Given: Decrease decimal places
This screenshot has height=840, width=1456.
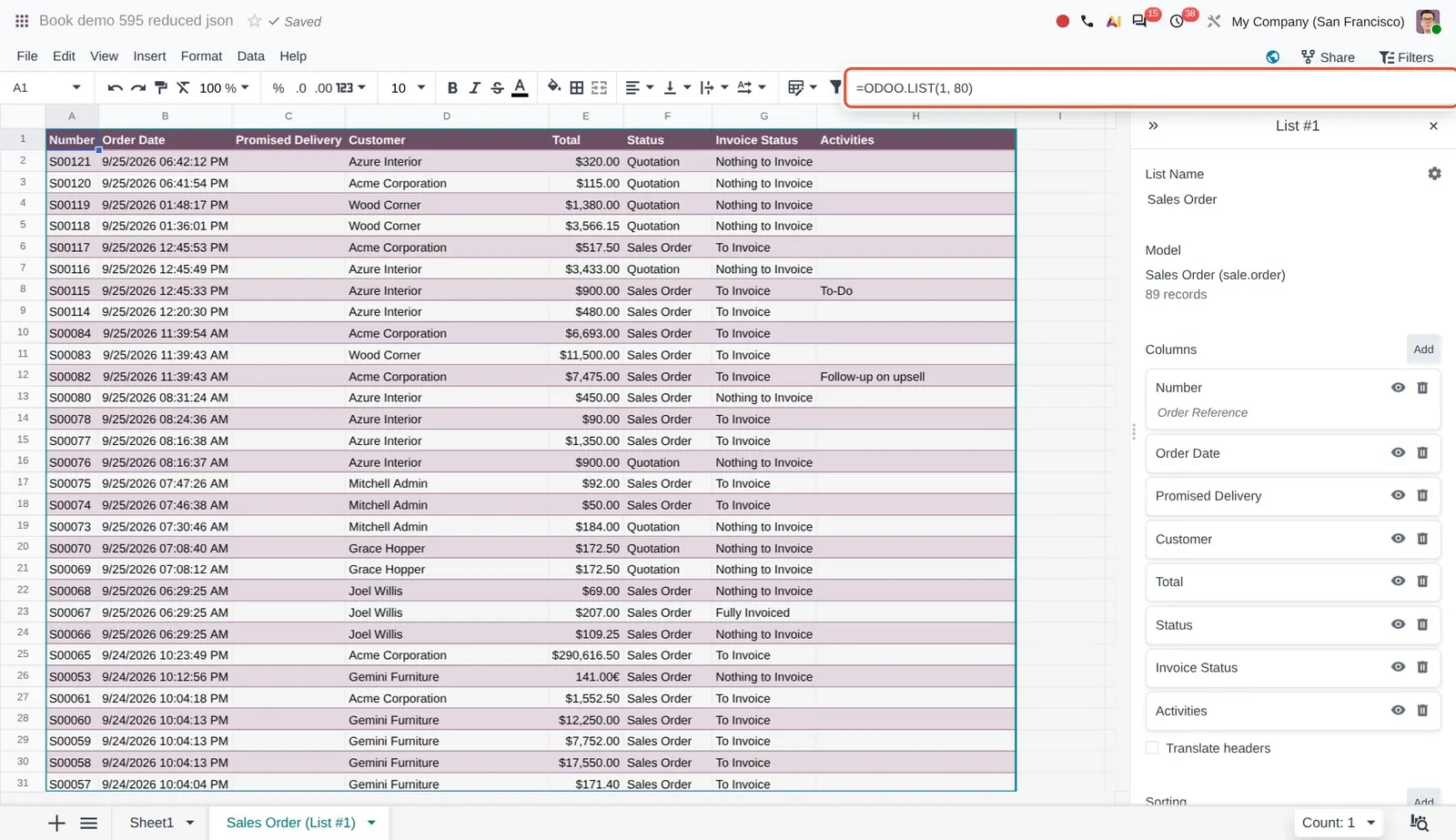Looking at the screenshot, I should [301, 87].
